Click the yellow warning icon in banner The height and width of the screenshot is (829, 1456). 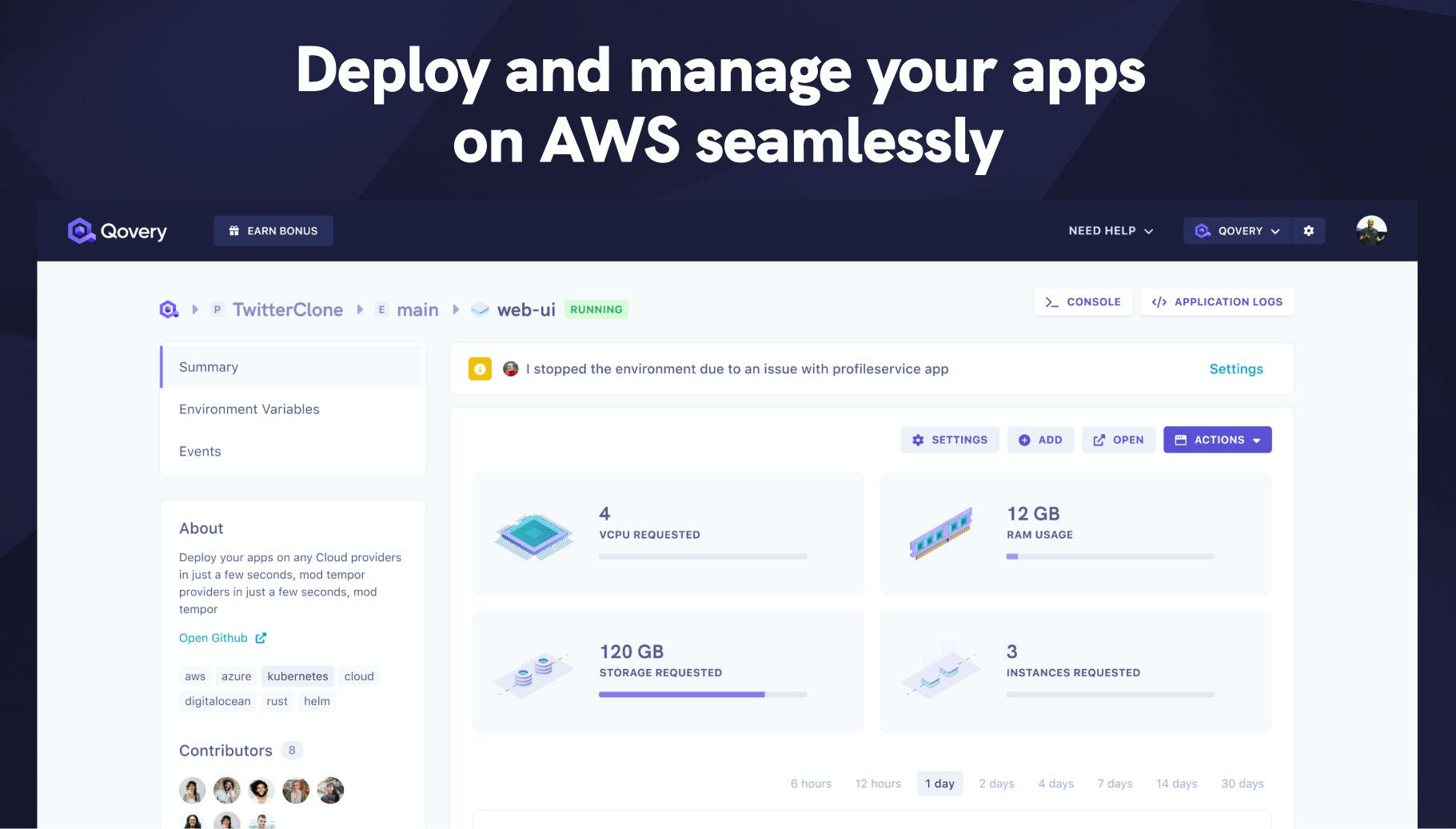[480, 369]
